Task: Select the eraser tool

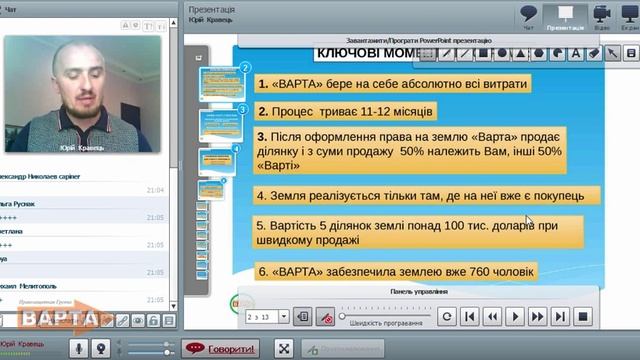Action: pyautogui.click(x=594, y=53)
